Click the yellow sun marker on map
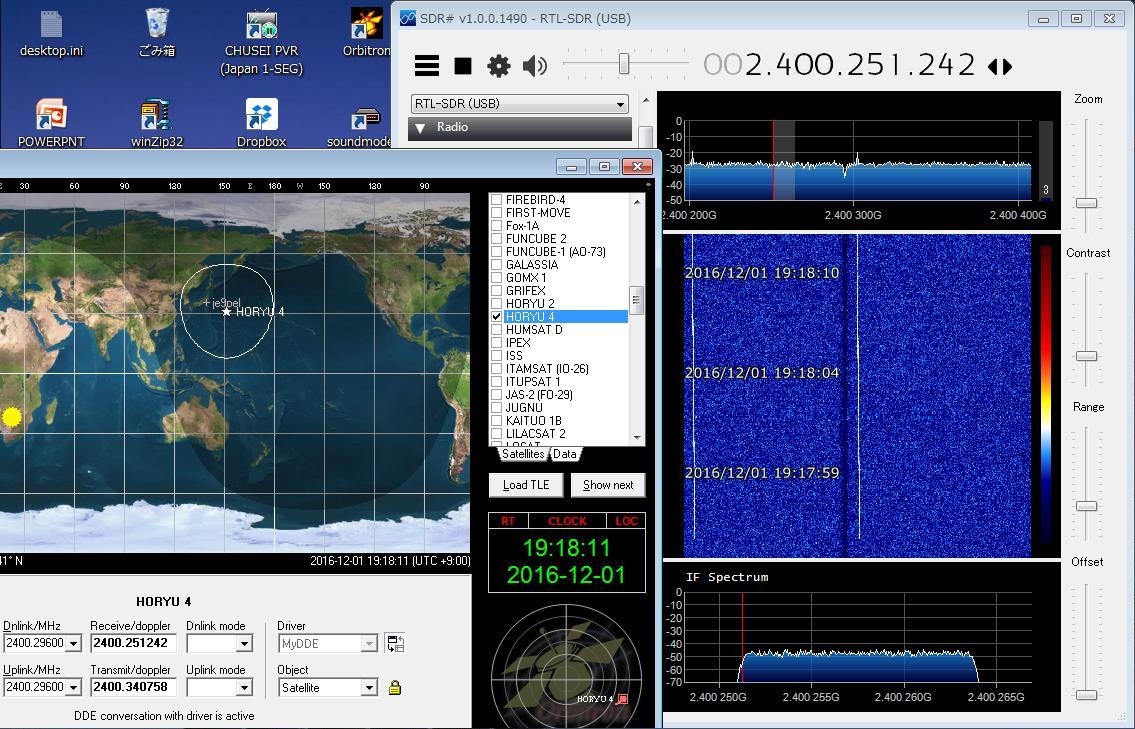 click(12, 417)
